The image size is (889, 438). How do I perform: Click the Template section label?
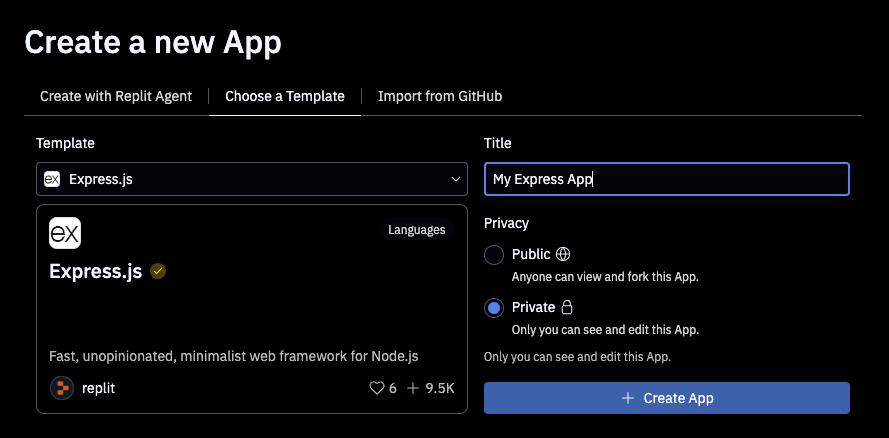click(65, 143)
